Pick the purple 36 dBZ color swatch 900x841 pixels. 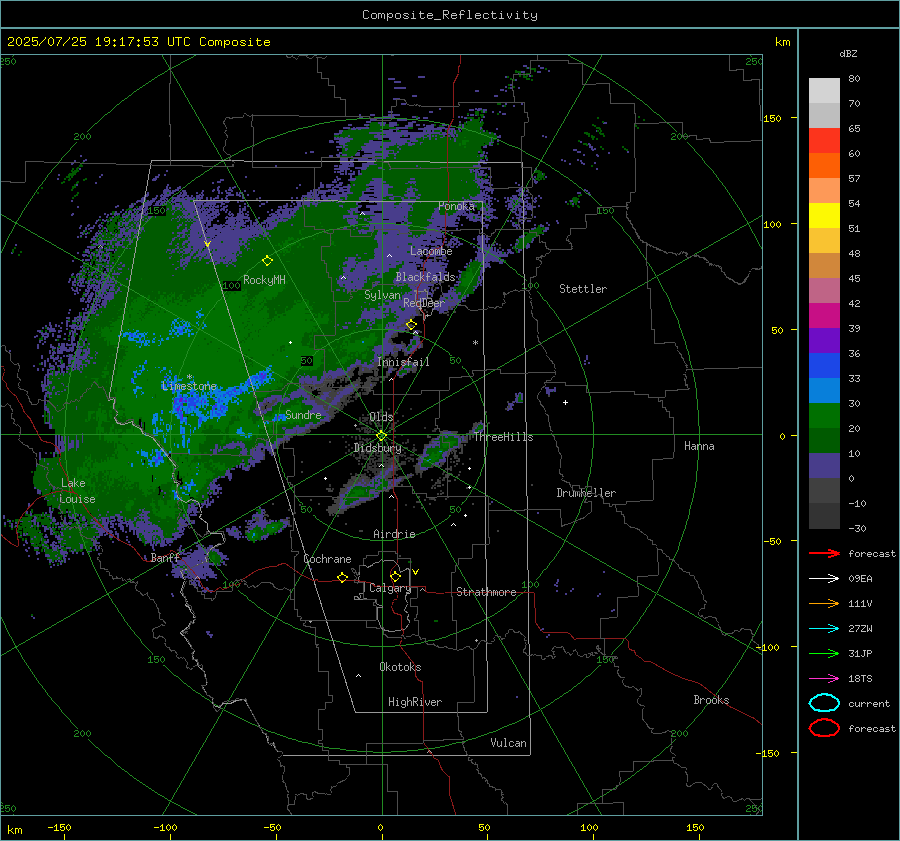pos(824,340)
